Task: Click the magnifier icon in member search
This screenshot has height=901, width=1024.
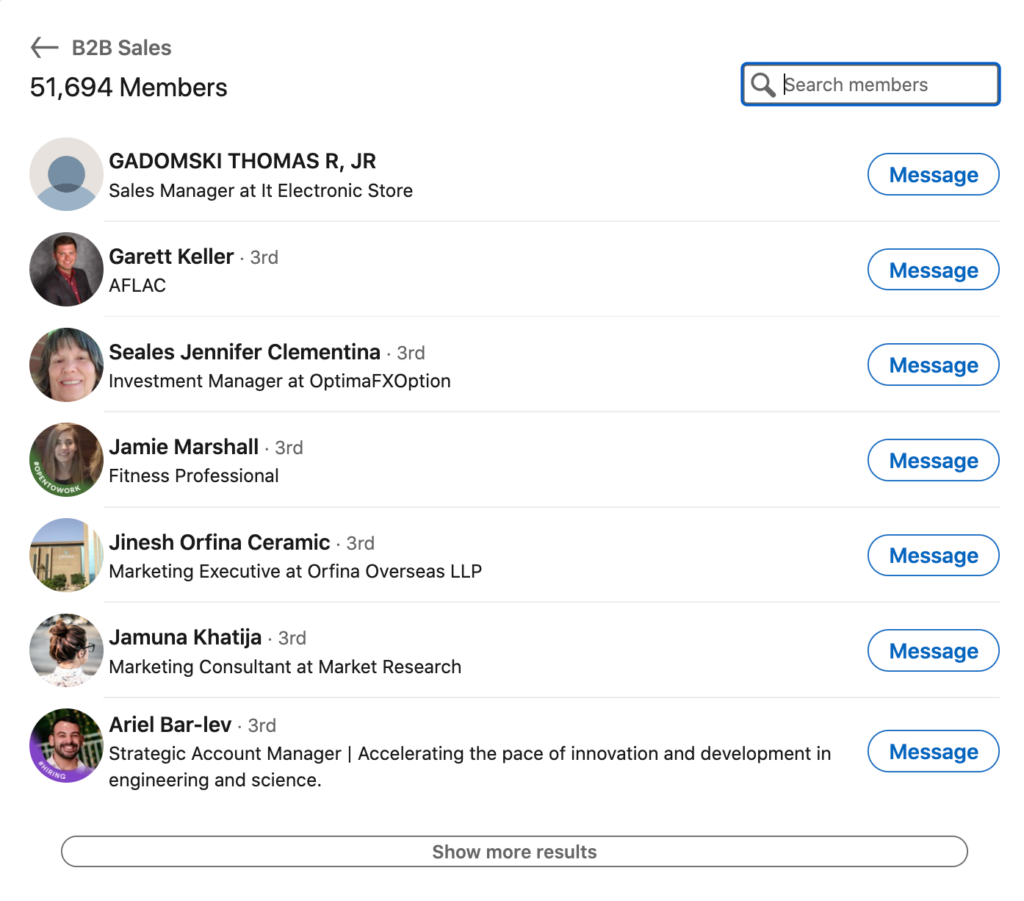Action: 763,85
